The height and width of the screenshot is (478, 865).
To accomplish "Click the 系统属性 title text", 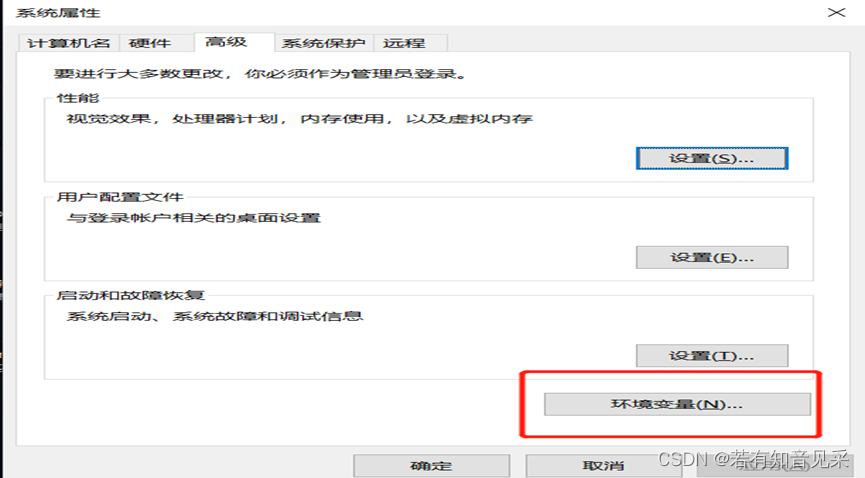I will (58, 13).
